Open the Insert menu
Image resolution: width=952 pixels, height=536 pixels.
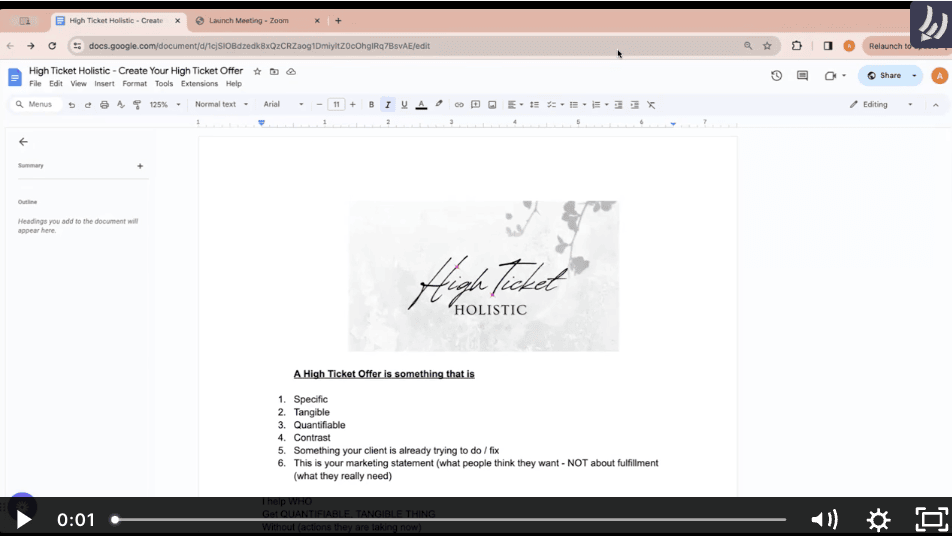pos(104,84)
